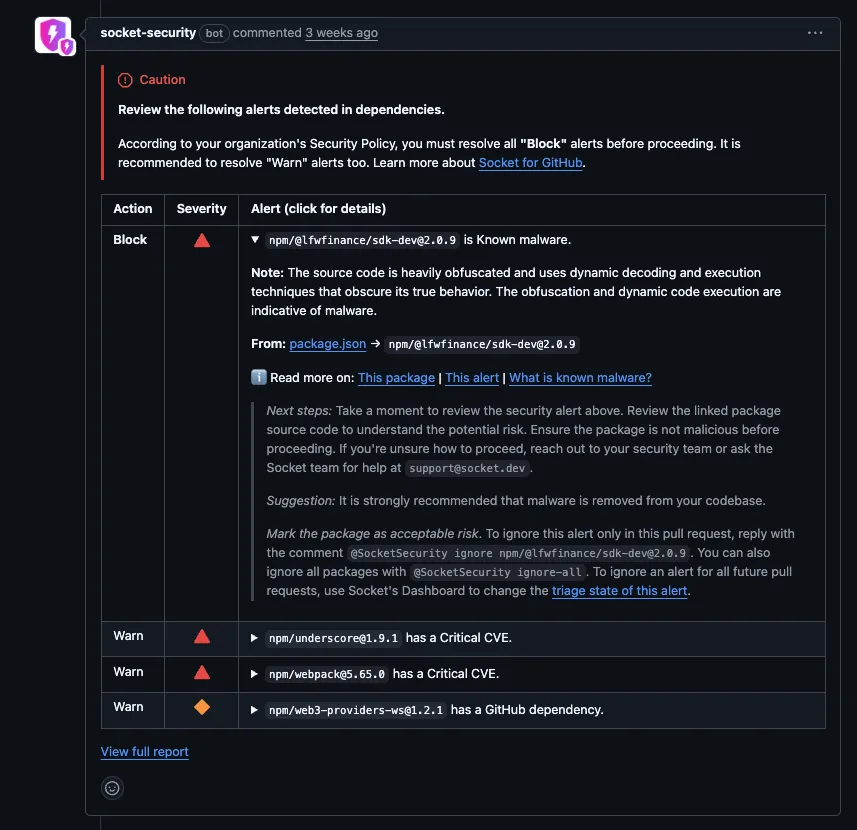Viewport: 857px width, 830px height.
Task: Click the red severity triangle in the Block row
Action: (x=201, y=240)
